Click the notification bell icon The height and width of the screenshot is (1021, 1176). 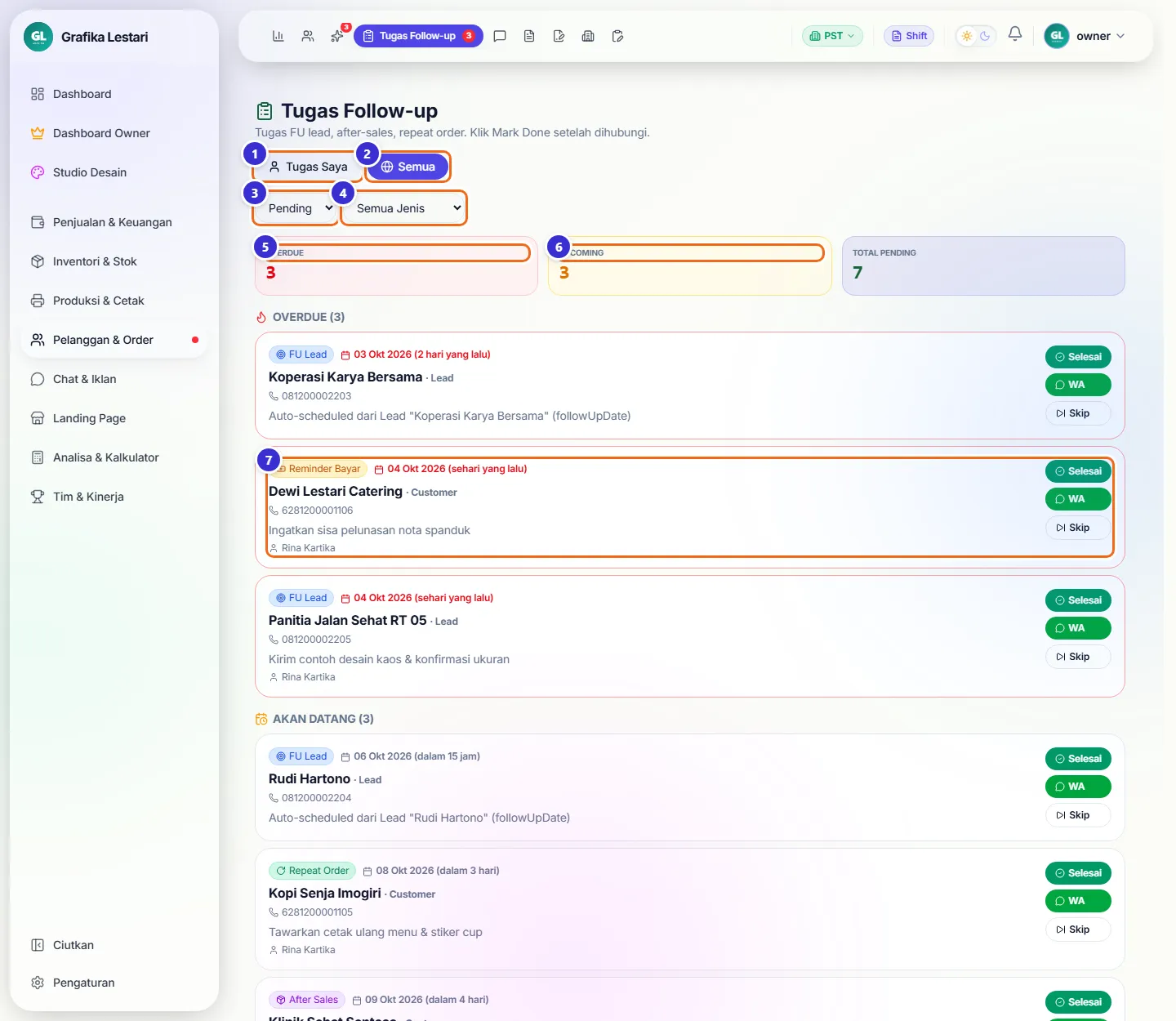(x=1015, y=34)
